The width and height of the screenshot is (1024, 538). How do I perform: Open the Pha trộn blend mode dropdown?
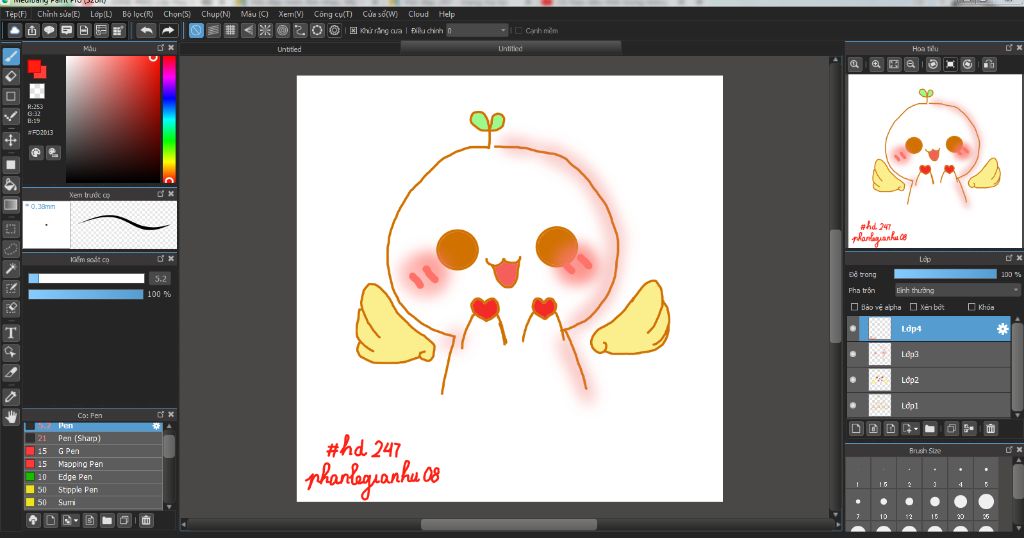tap(957, 290)
